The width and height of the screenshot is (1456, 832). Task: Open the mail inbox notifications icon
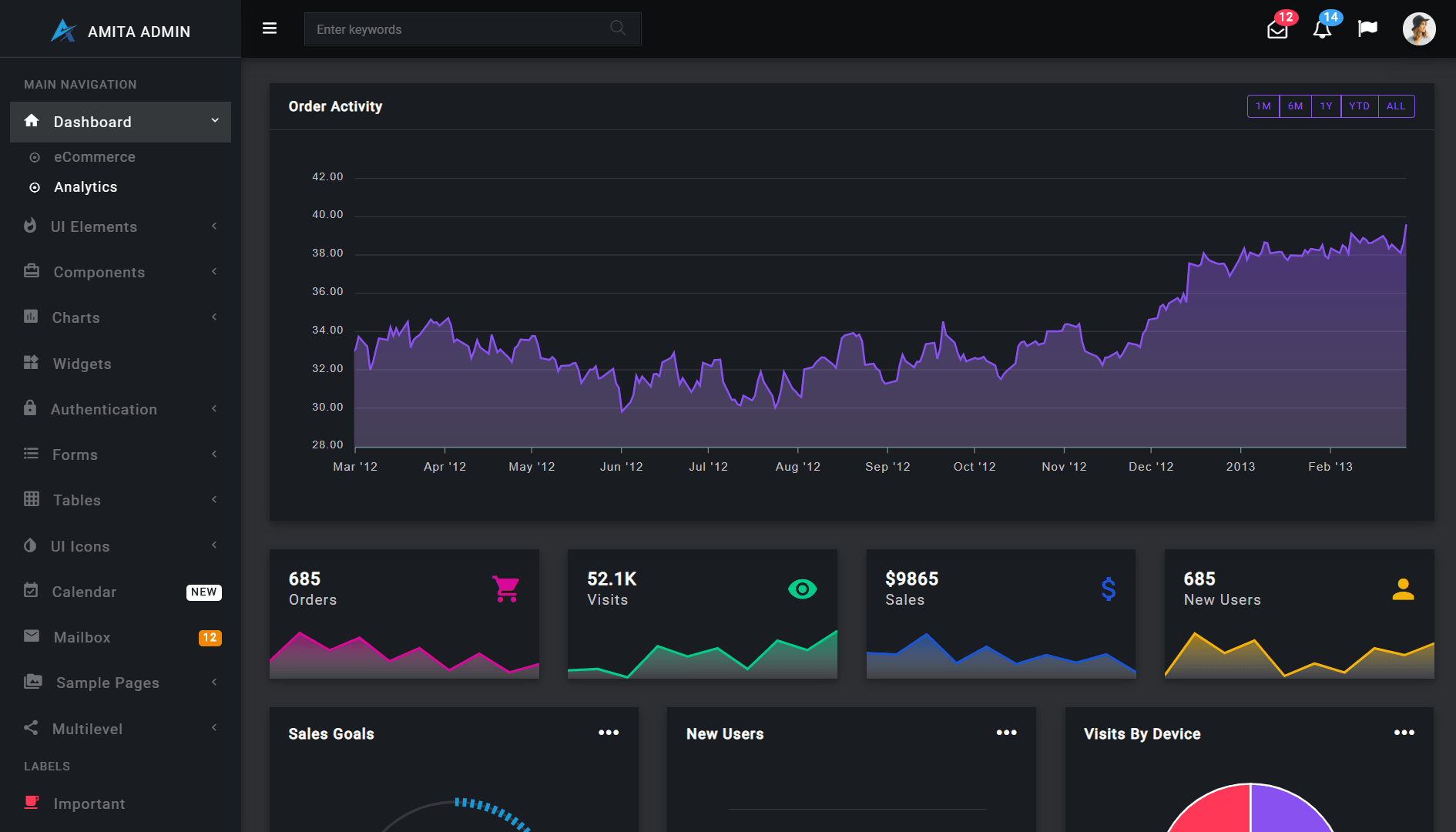1277,29
